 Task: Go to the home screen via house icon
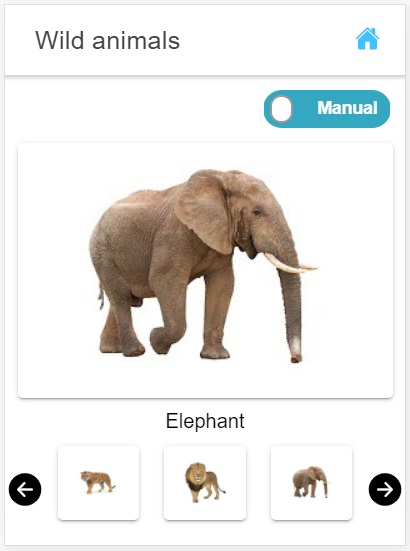click(x=367, y=39)
